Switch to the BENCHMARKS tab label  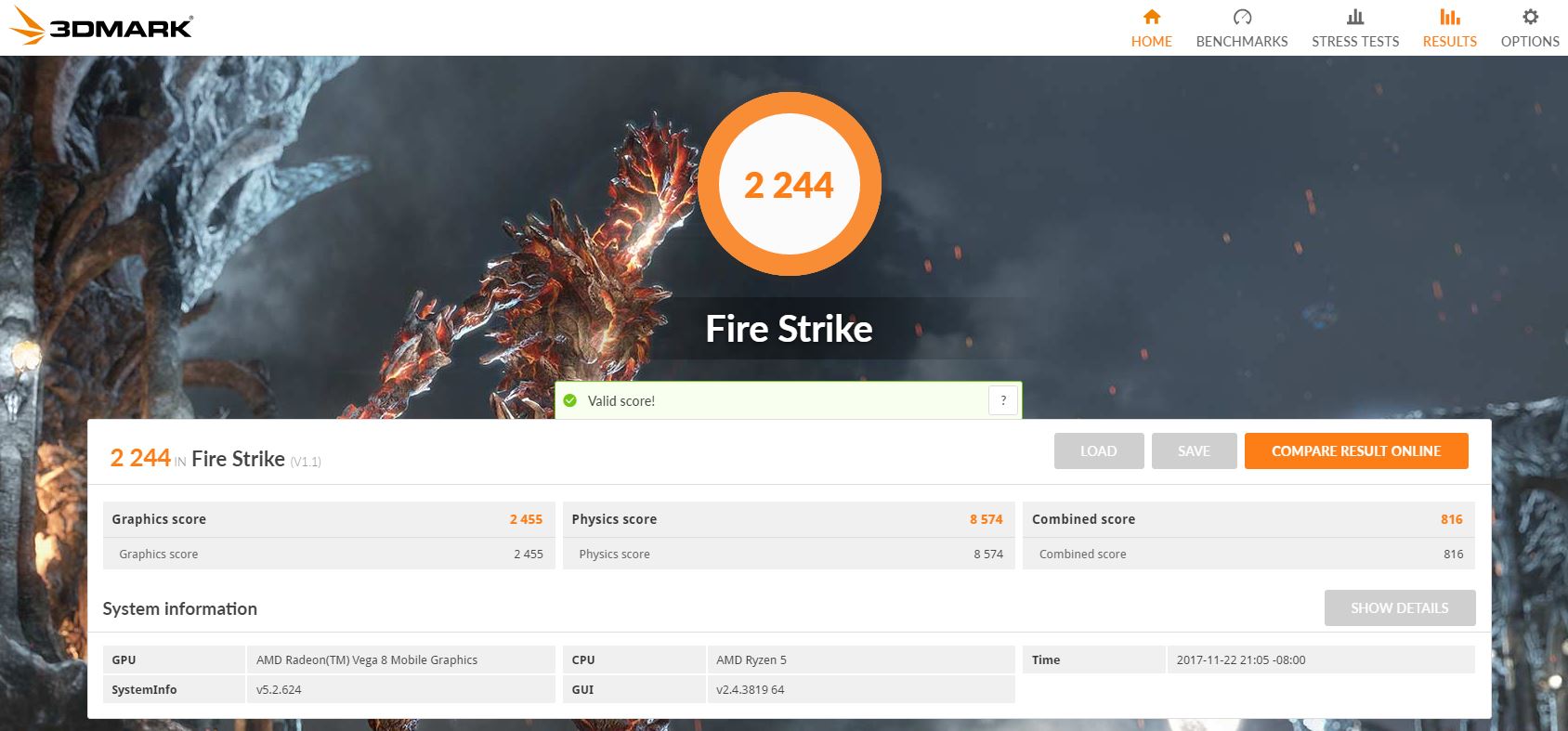[x=1241, y=42]
